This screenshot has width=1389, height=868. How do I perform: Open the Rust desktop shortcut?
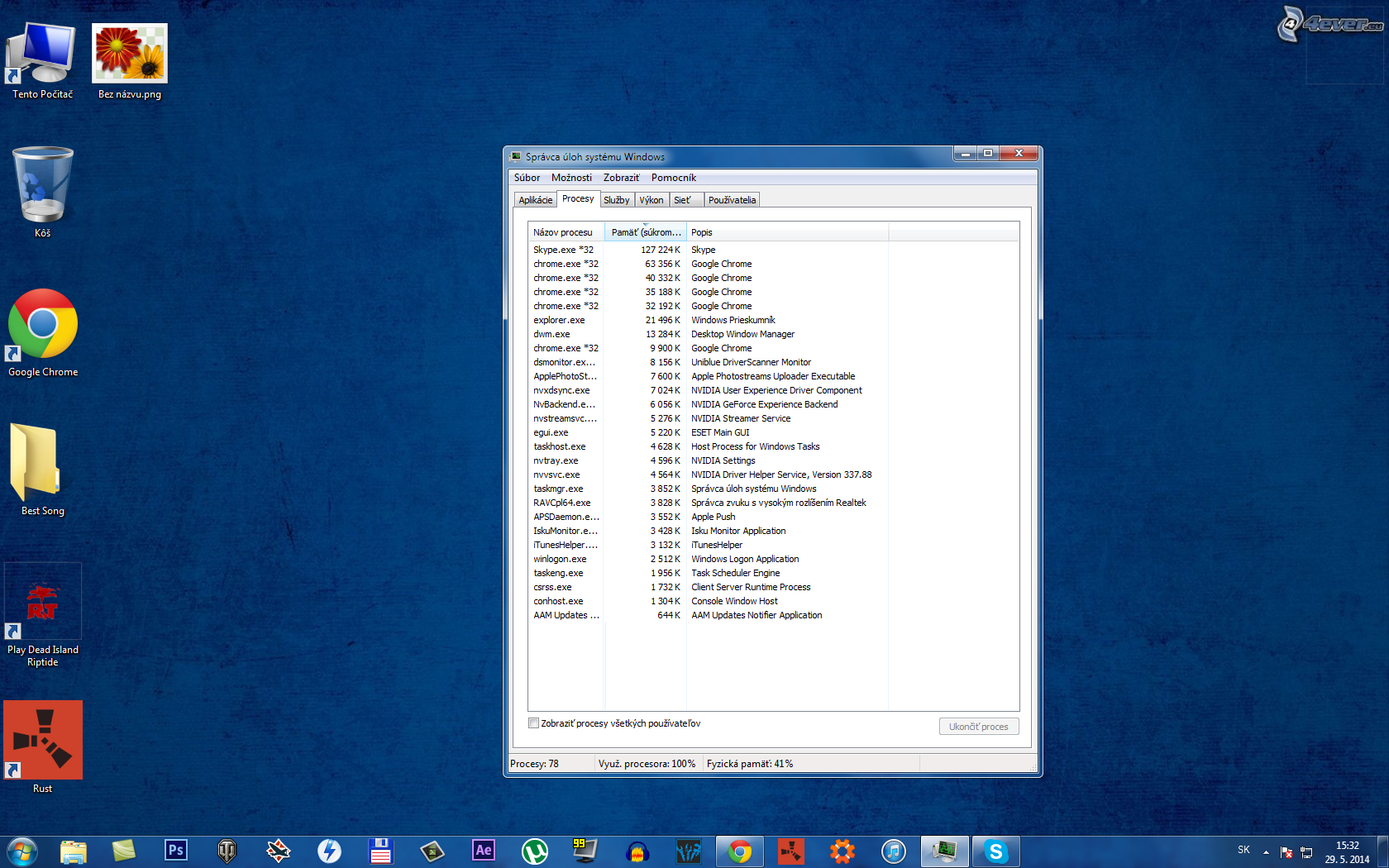pyautogui.click(x=43, y=741)
